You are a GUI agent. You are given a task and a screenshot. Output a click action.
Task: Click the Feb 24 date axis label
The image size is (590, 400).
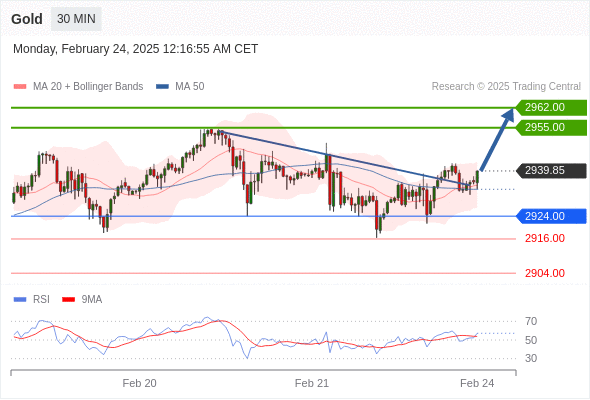[477, 383]
